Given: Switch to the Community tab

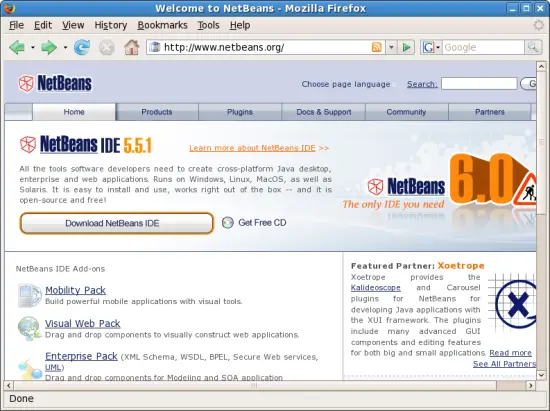Looking at the screenshot, I should 406,112.
